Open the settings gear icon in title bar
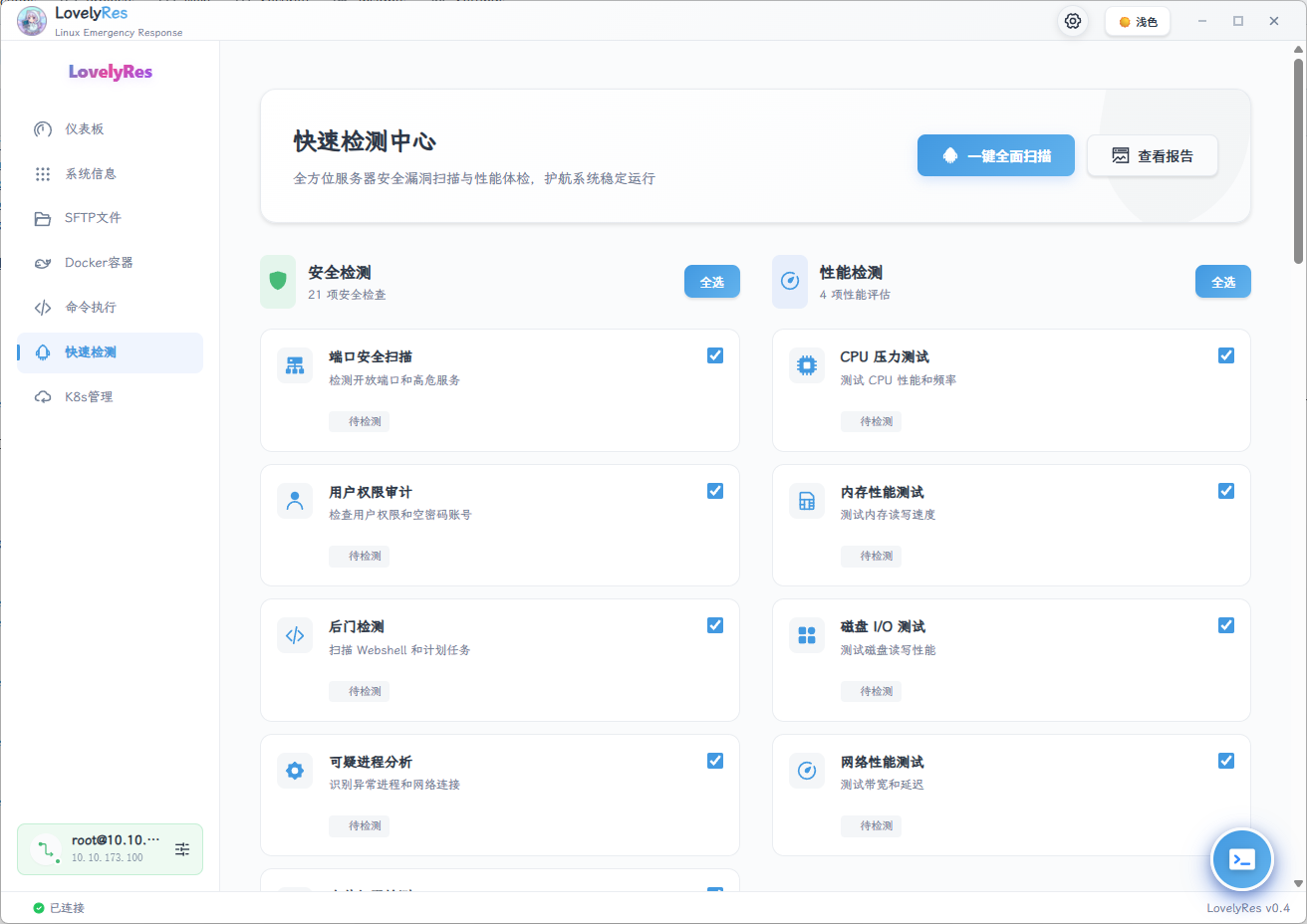1307x924 pixels. point(1073,21)
